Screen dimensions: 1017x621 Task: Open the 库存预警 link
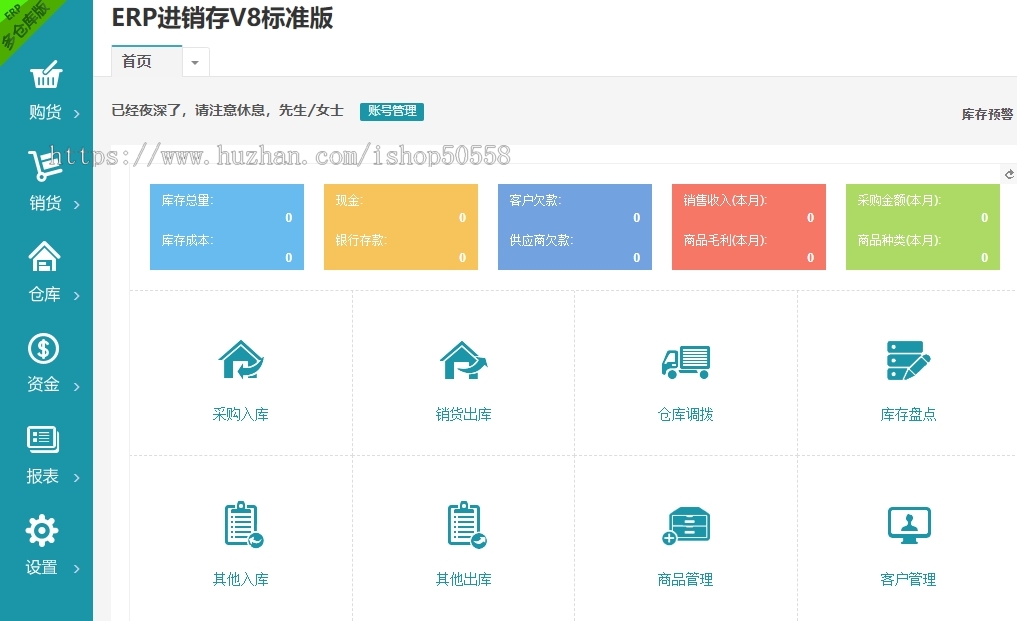pyautogui.click(x=987, y=114)
